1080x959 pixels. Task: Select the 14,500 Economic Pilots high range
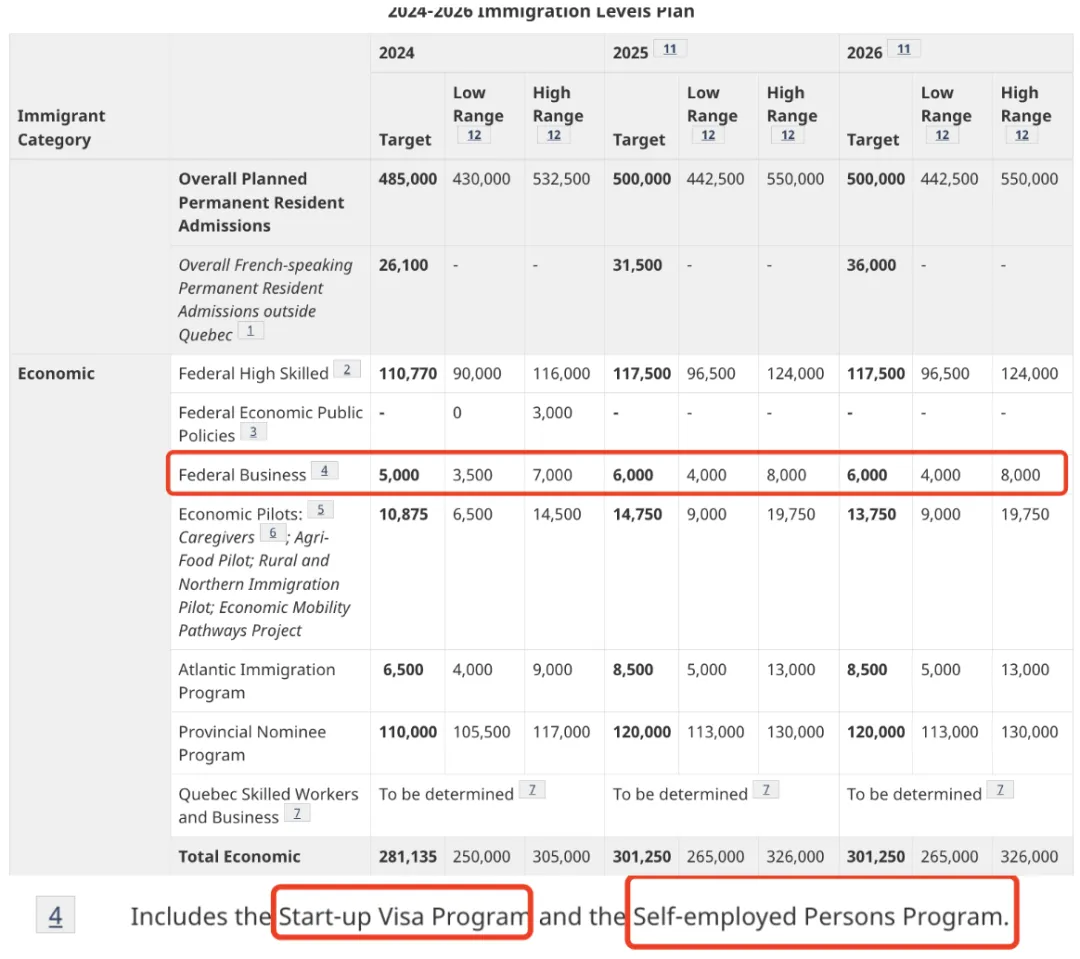click(x=557, y=515)
